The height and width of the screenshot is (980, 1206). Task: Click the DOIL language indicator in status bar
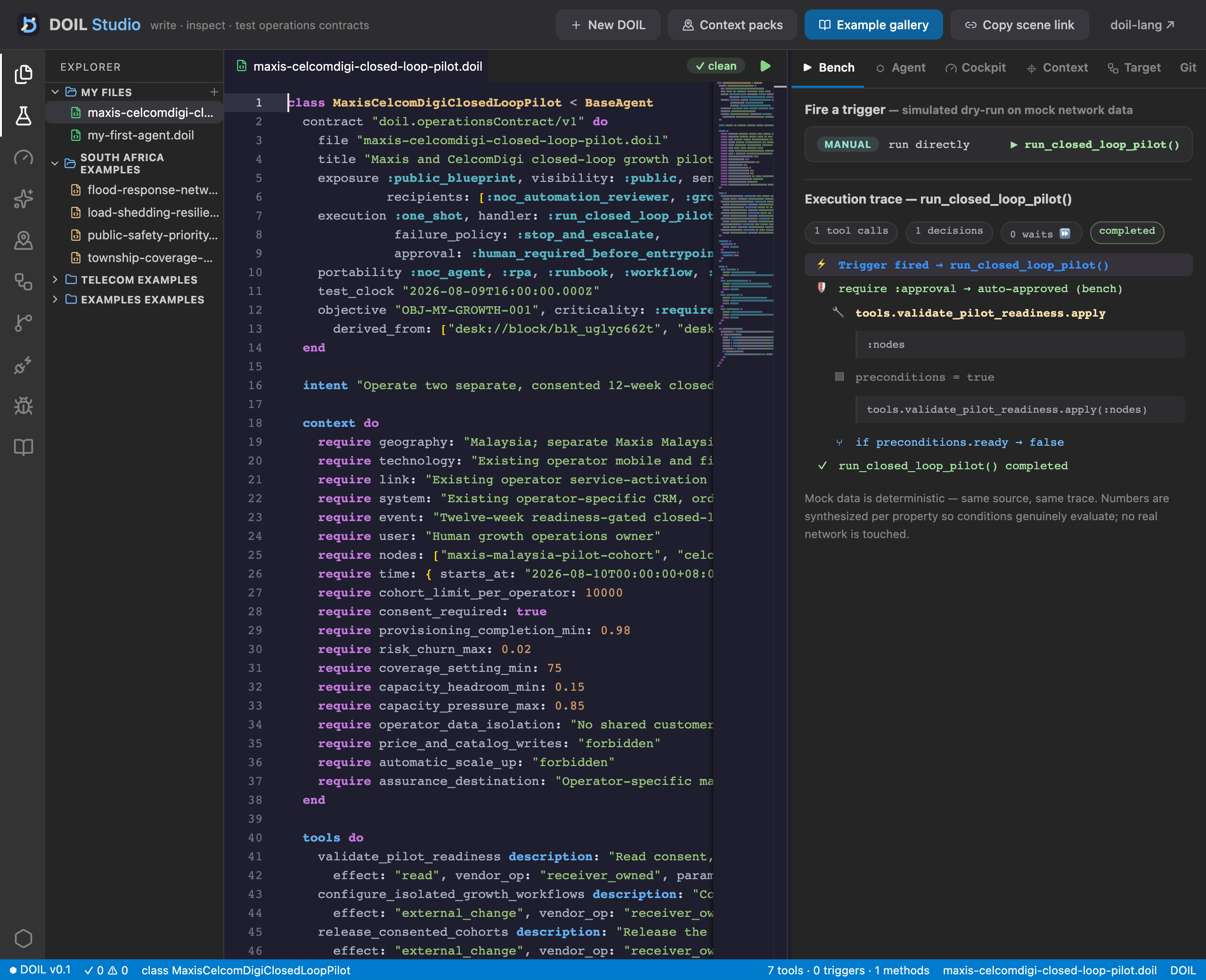click(x=1183, y=970)
